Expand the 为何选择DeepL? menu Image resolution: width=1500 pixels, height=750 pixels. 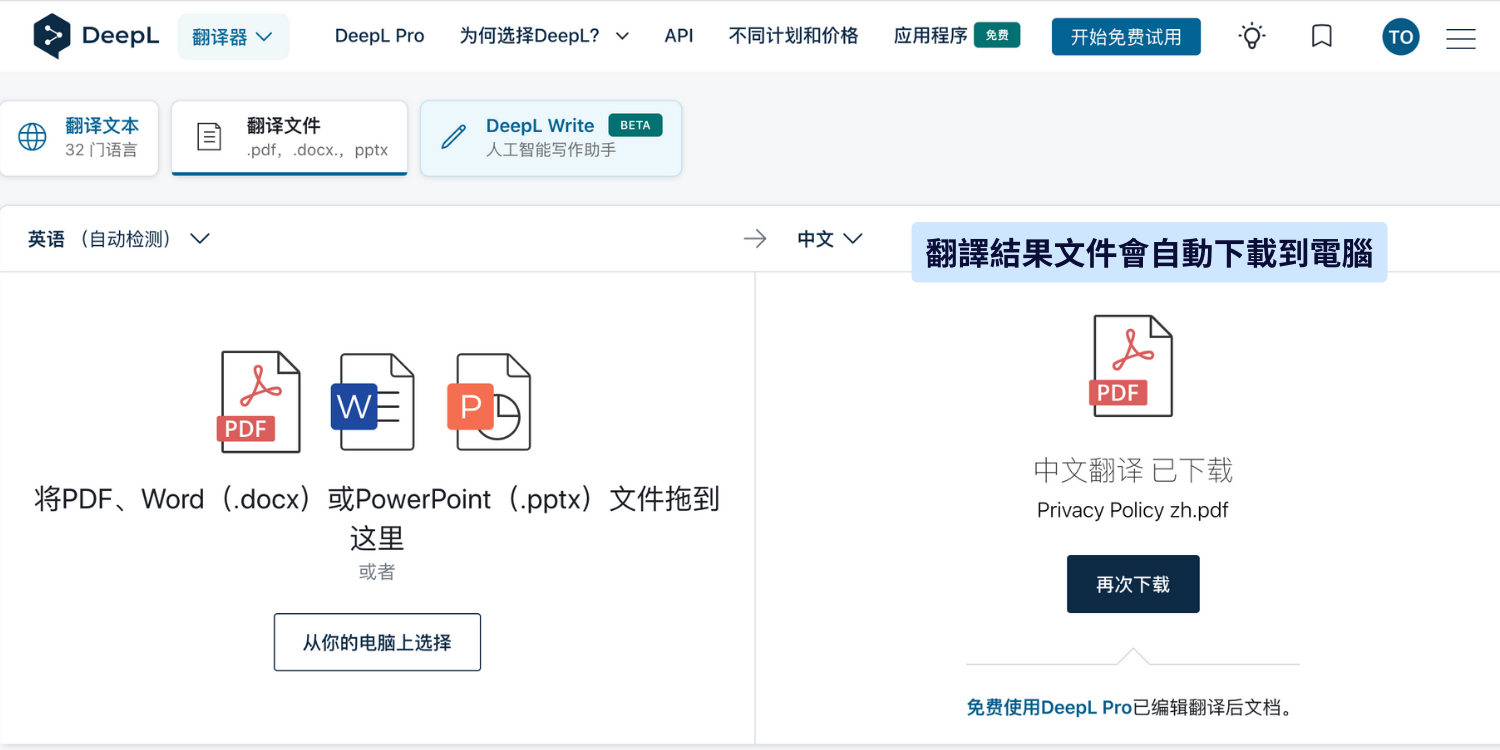pyautogui.click(x=544, y=36)
